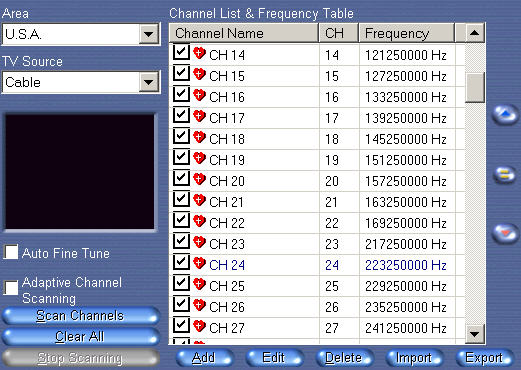
Task: Select the CH 23 channel name
Action: [x=227, y=244]
